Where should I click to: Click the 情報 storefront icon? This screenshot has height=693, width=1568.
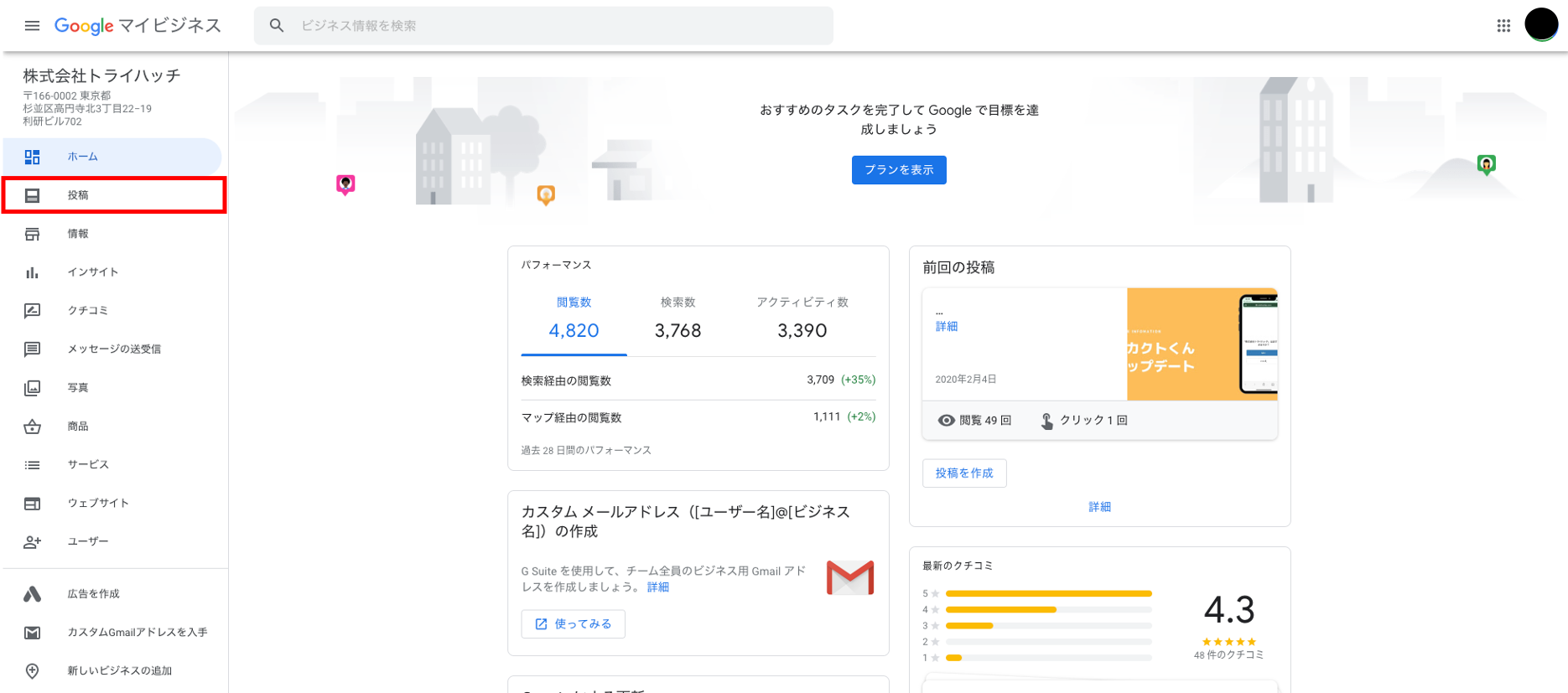[32, 234]
